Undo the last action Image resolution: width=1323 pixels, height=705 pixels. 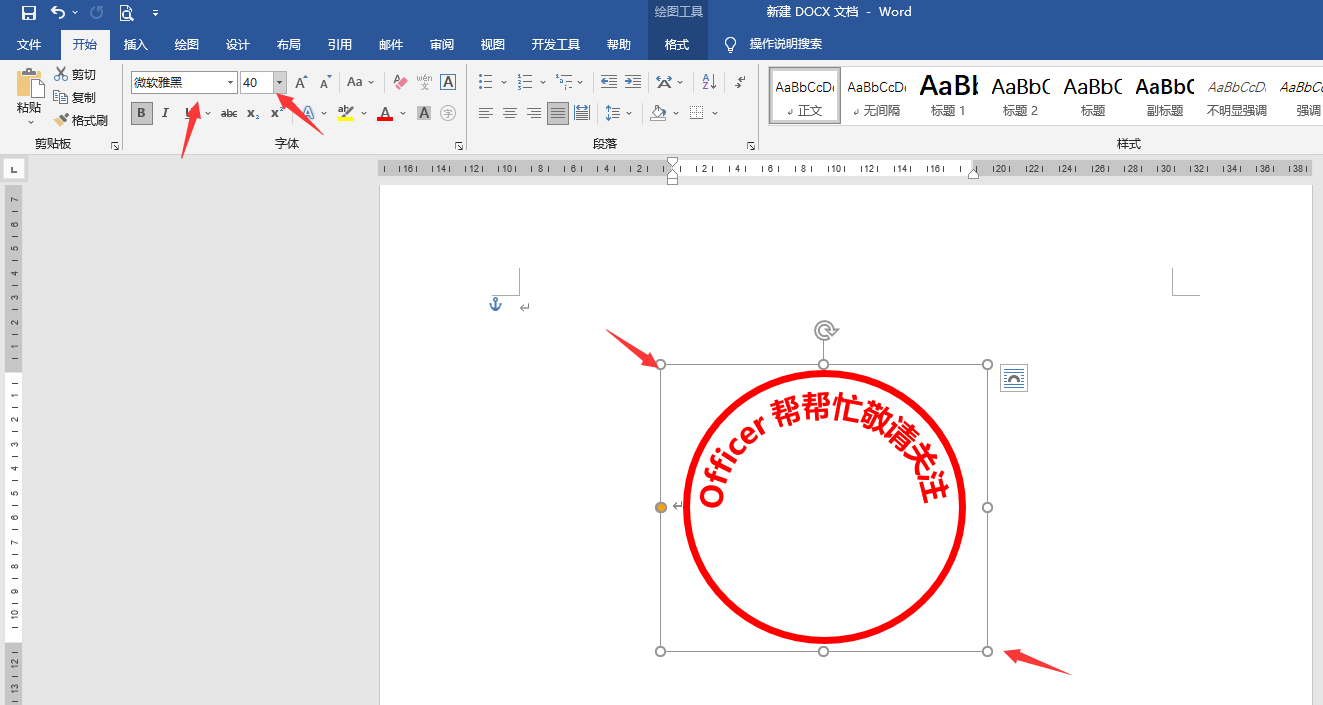(58, 13)
